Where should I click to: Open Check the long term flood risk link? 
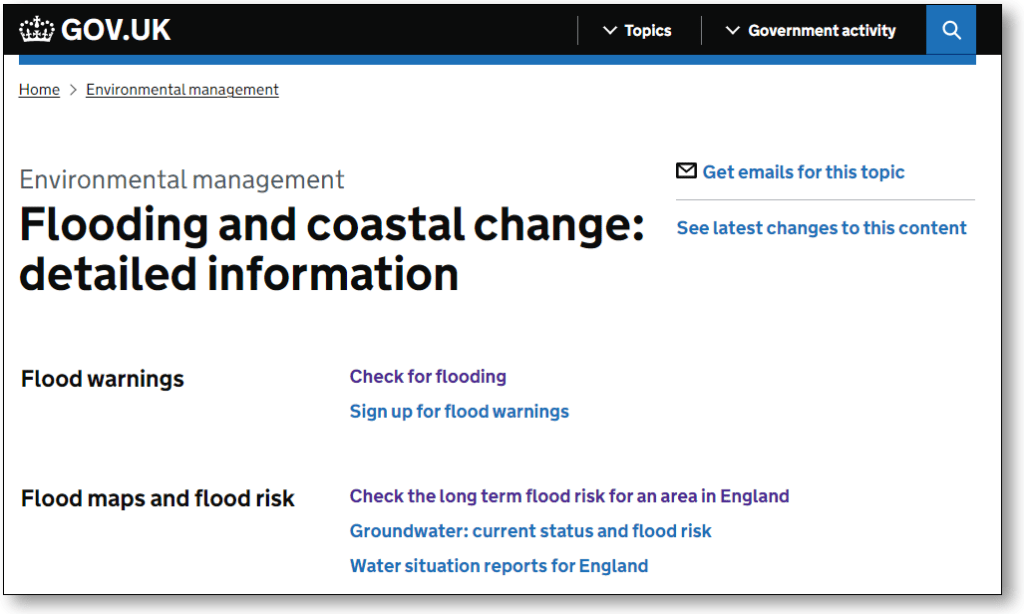[x=569, y=496]
